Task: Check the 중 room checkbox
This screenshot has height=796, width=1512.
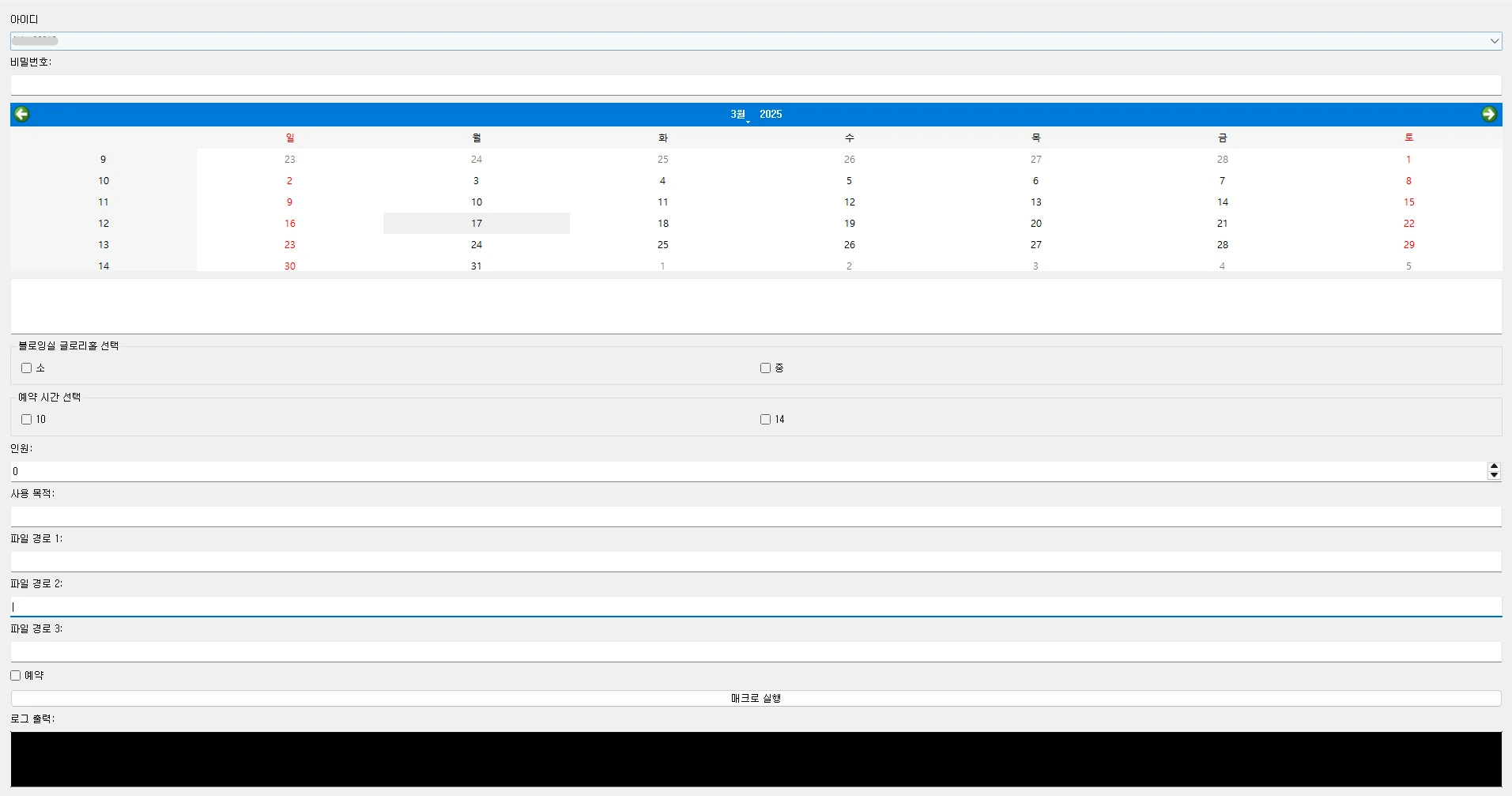Action: point(765,368)
